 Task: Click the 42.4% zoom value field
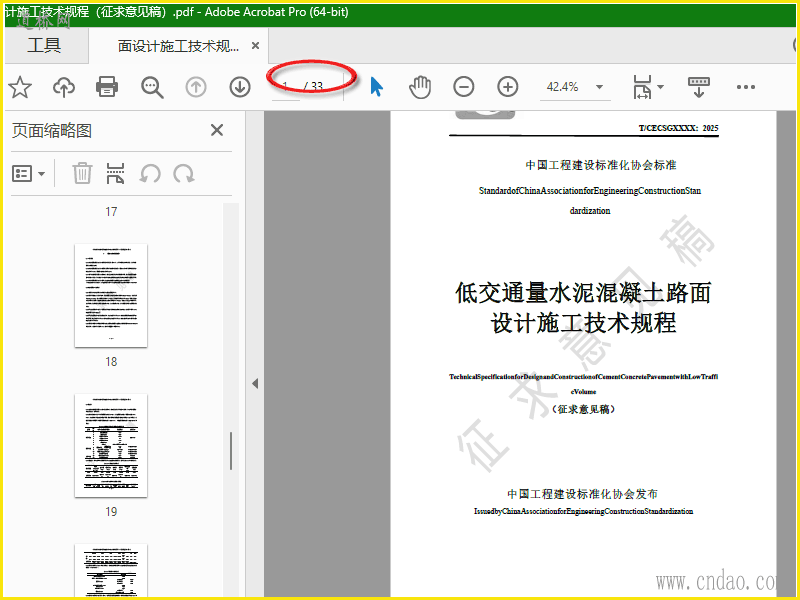tap(563, 87)
